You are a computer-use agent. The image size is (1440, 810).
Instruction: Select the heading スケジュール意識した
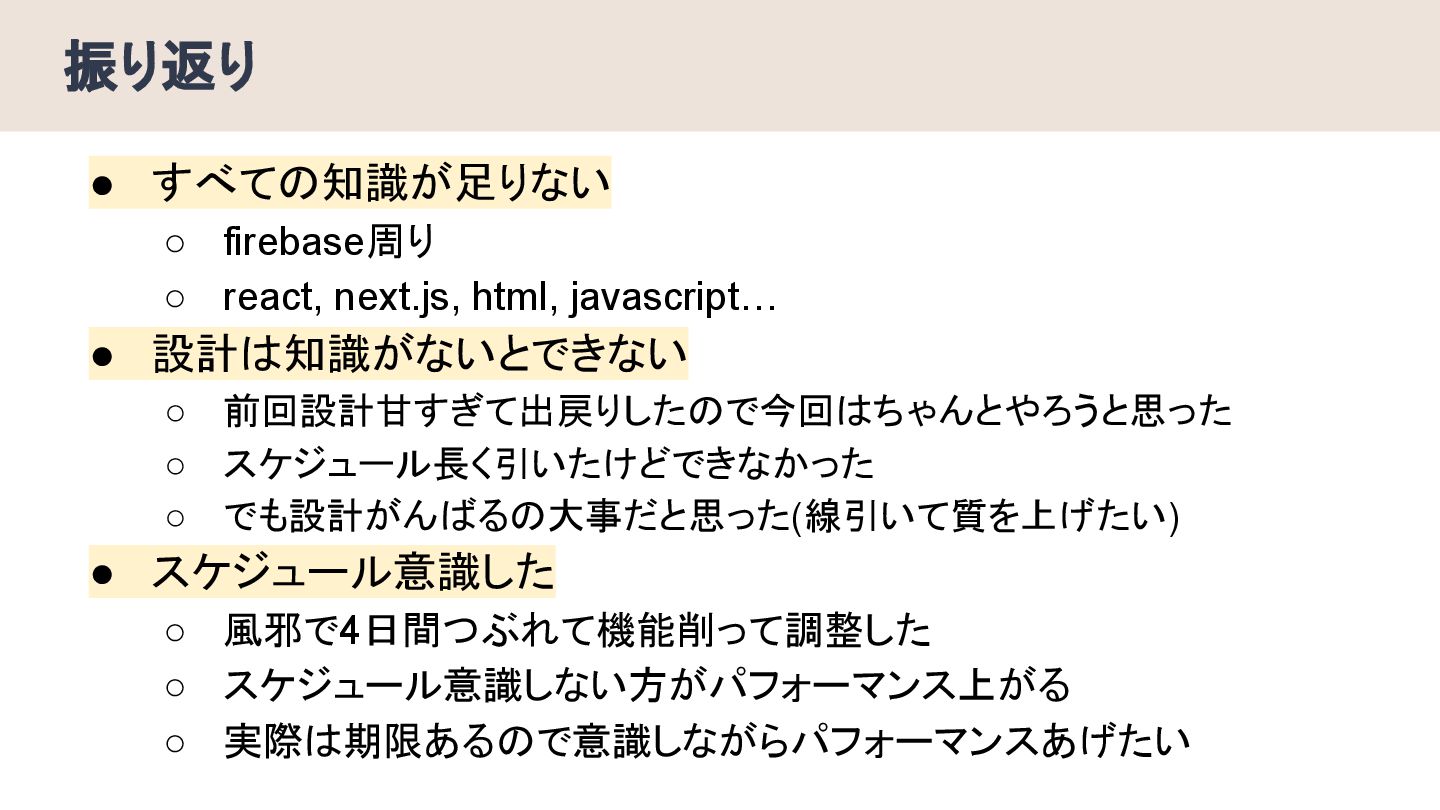click(x=353, y=573)
